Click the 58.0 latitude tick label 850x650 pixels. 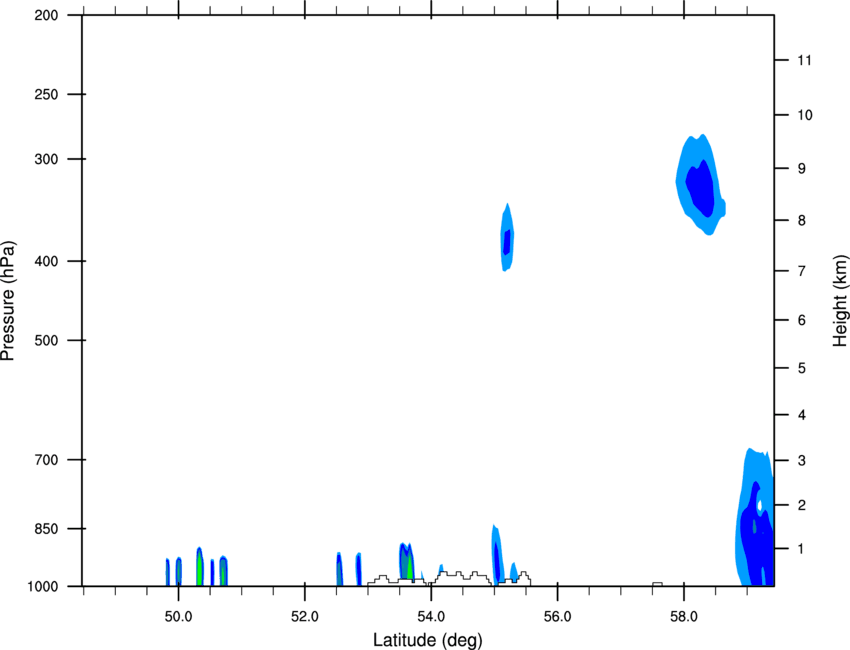684,617
